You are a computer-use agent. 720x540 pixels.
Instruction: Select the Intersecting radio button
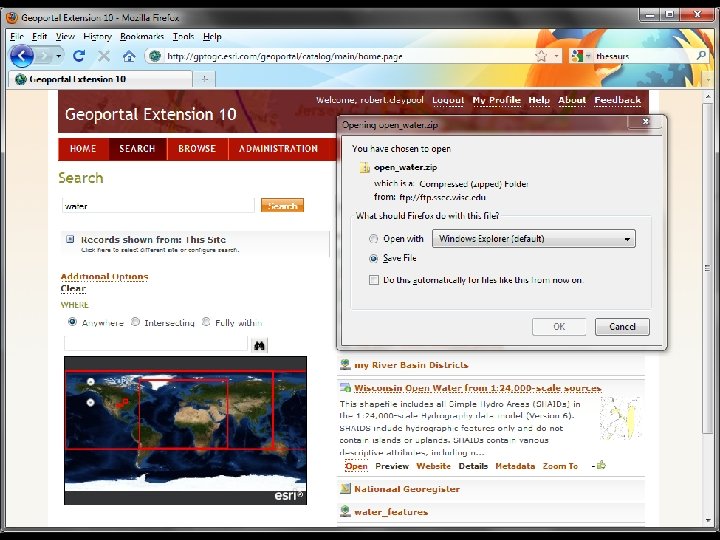pyautogui.click(x=135, y=322)
